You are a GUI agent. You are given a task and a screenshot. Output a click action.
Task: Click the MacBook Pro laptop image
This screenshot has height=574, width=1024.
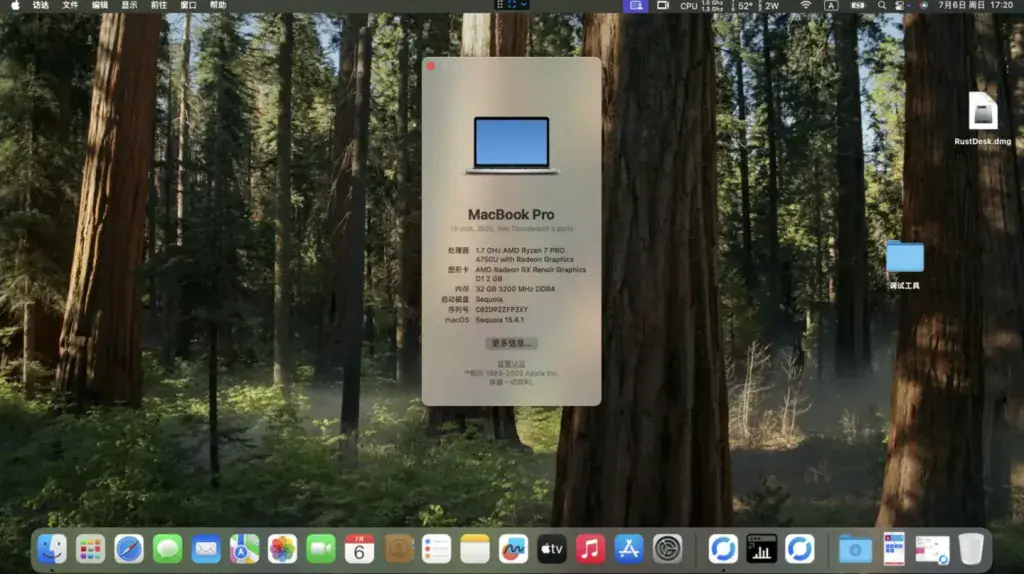(x=511, y=146)
